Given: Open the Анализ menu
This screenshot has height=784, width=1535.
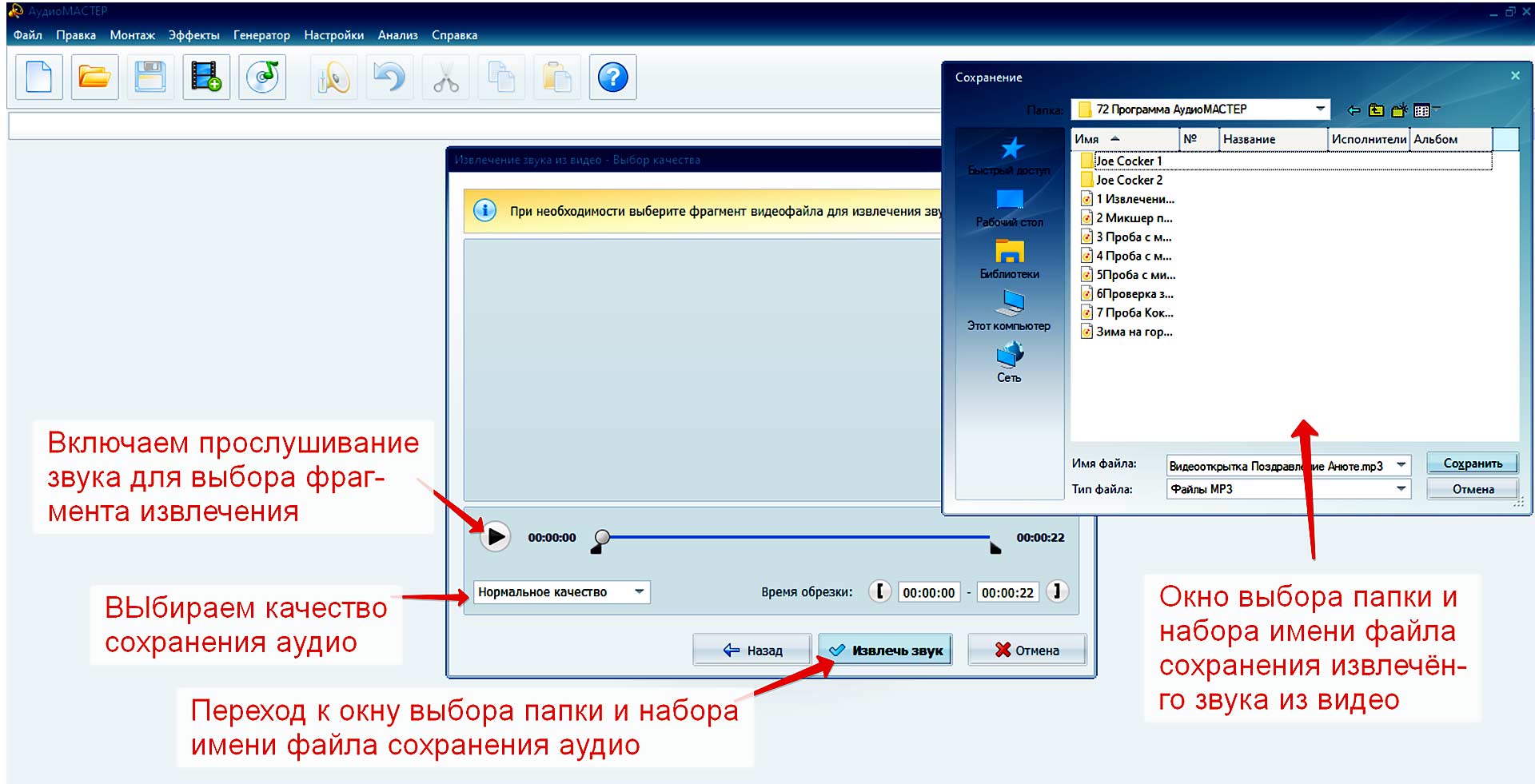Looking at the screenshot, I should click(398, 35).
